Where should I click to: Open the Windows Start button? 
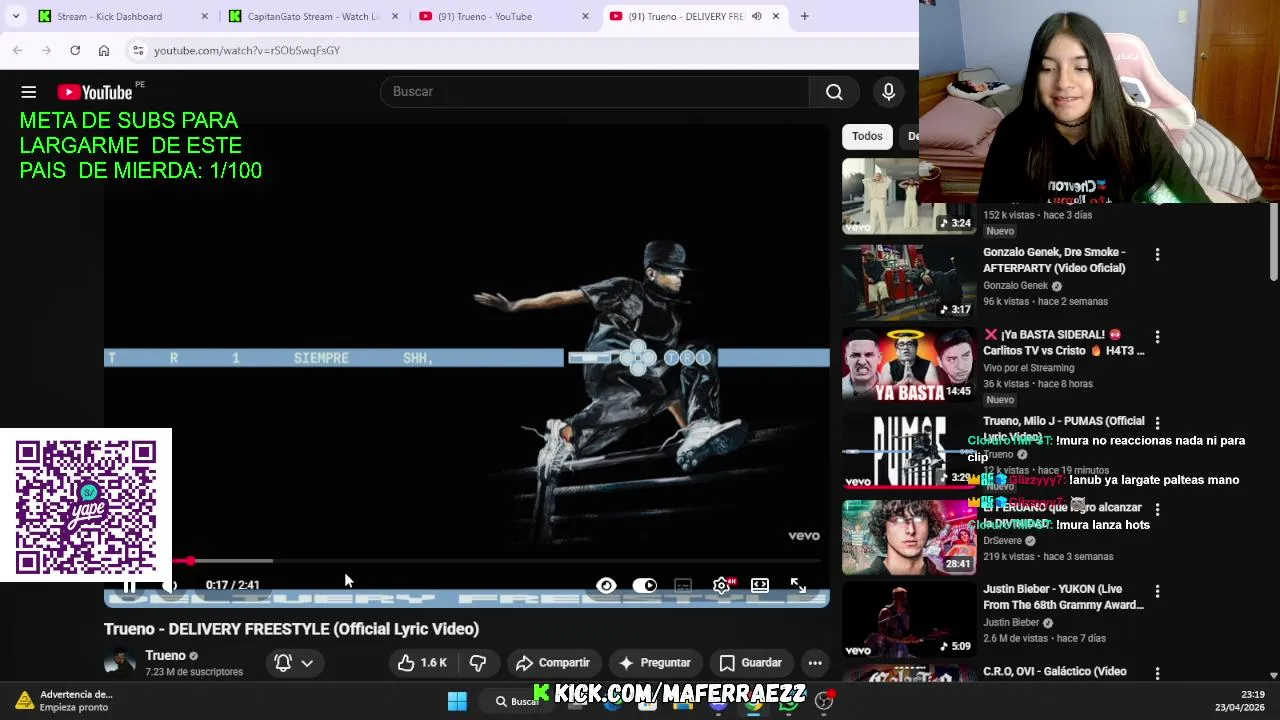(457, 701)
